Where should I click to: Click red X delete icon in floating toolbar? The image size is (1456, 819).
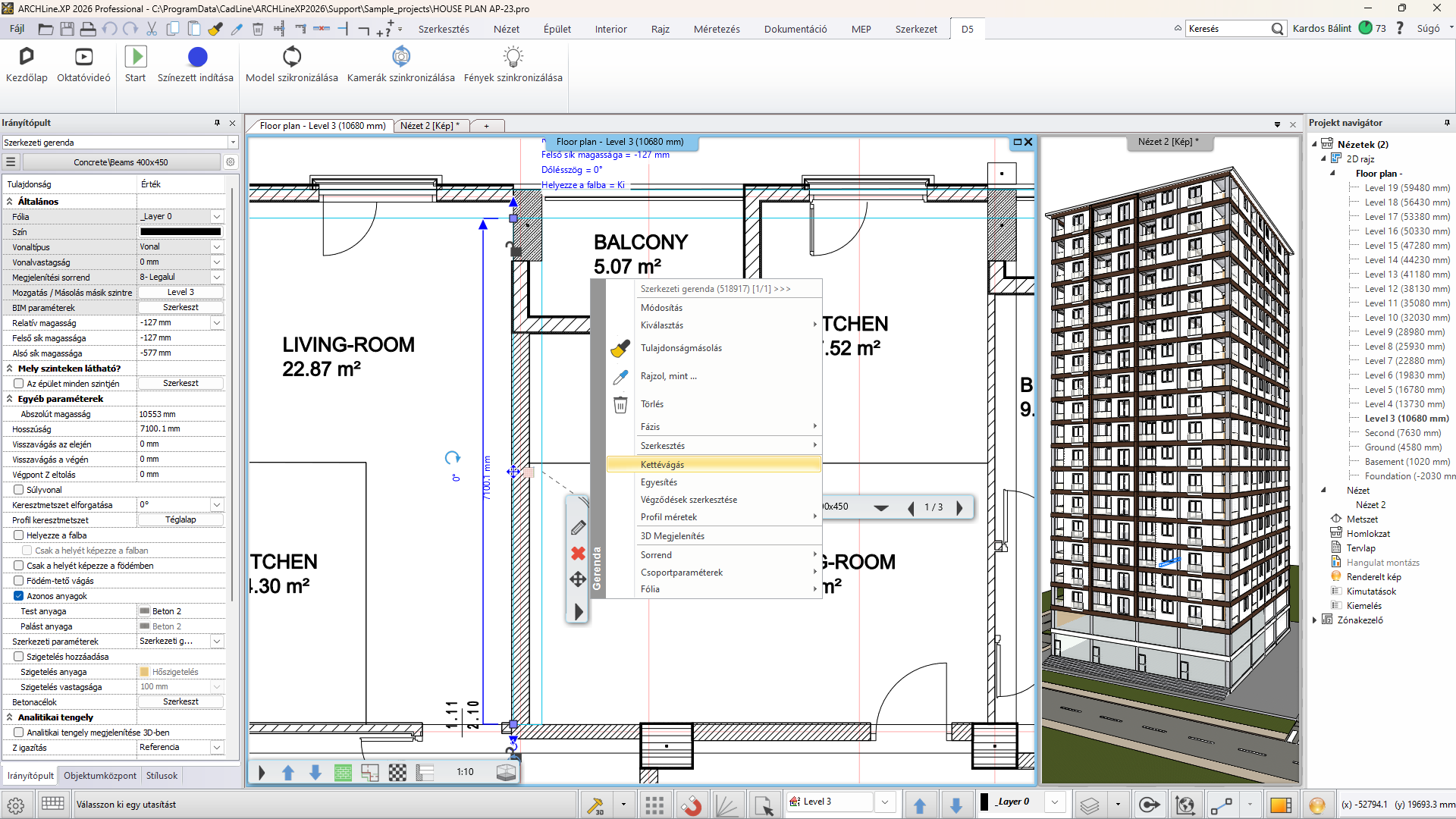coord(578,554)
